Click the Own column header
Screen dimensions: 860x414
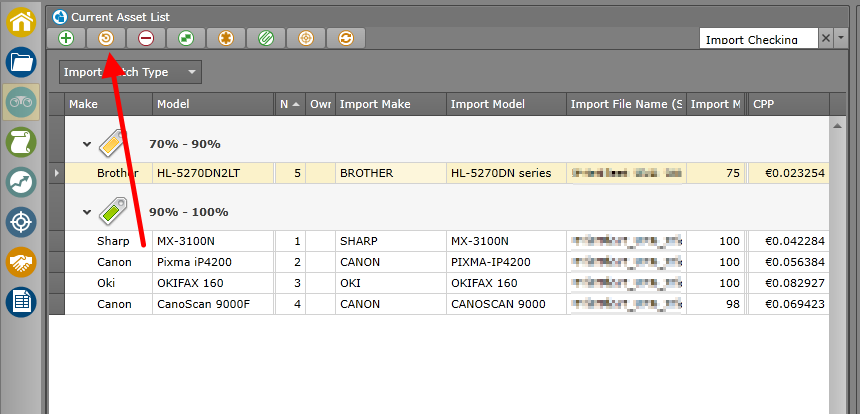pos(320,104)
